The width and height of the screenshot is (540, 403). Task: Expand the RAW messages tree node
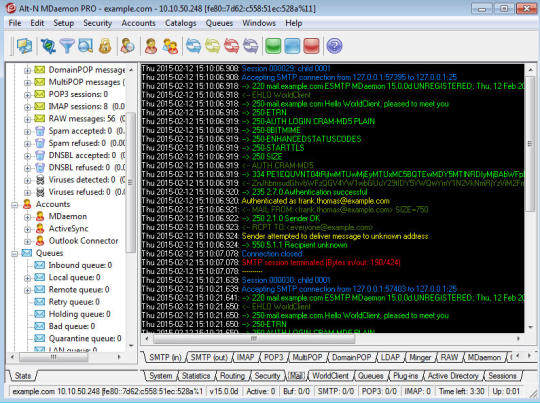click(27, 119)
